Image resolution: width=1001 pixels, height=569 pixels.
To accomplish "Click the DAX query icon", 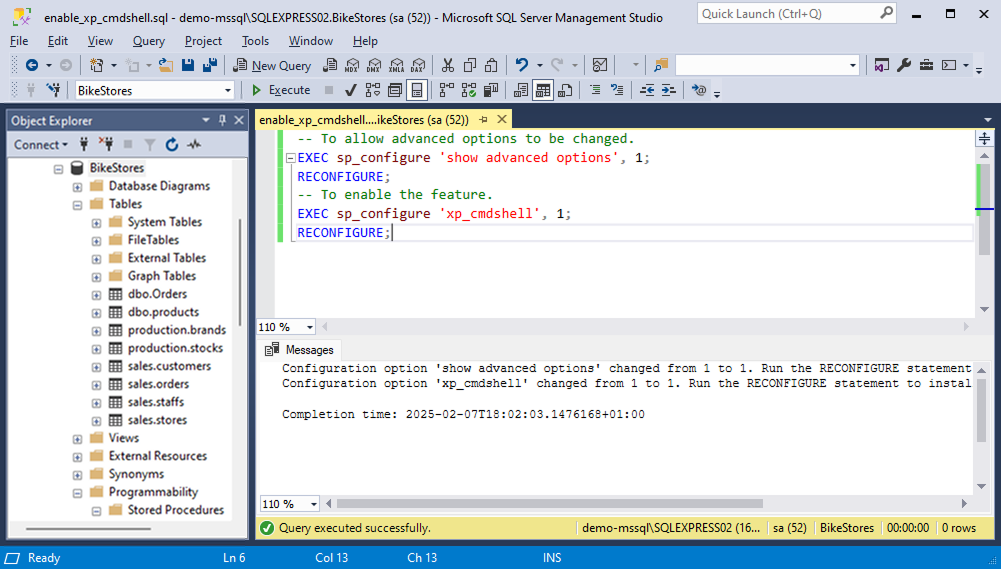I will (418, 65).
